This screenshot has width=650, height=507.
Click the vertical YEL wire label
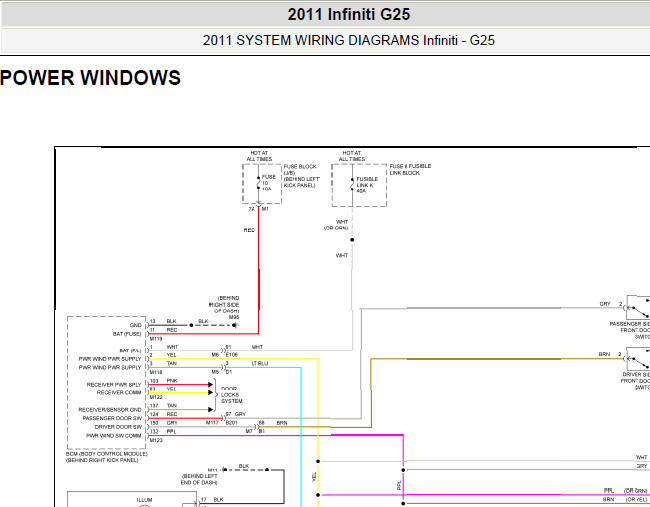[314, 476]
